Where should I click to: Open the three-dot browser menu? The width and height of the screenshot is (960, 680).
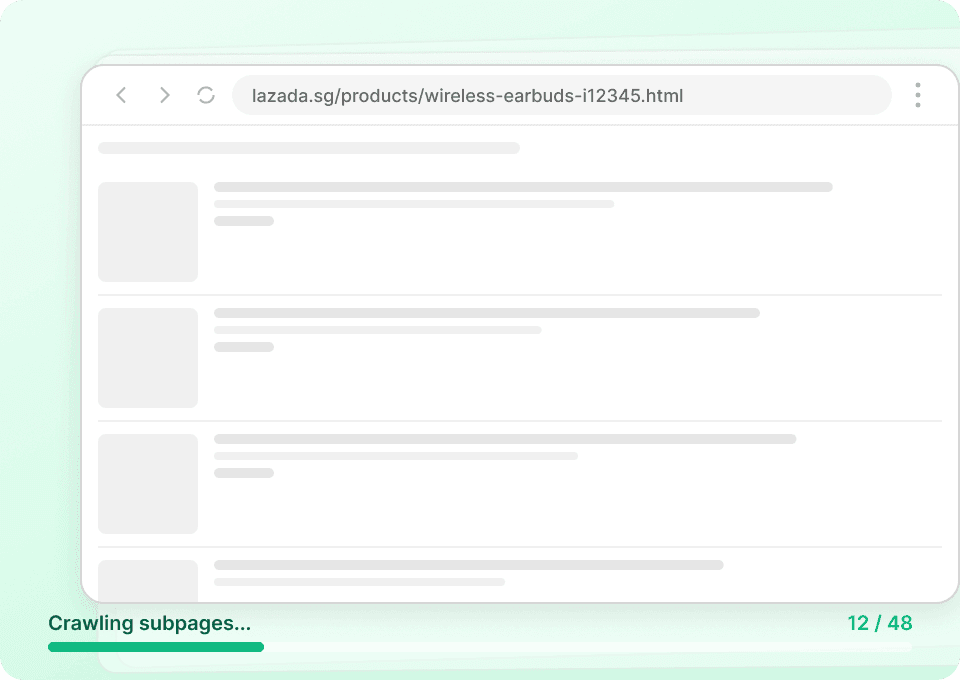[x=917, y=95]
